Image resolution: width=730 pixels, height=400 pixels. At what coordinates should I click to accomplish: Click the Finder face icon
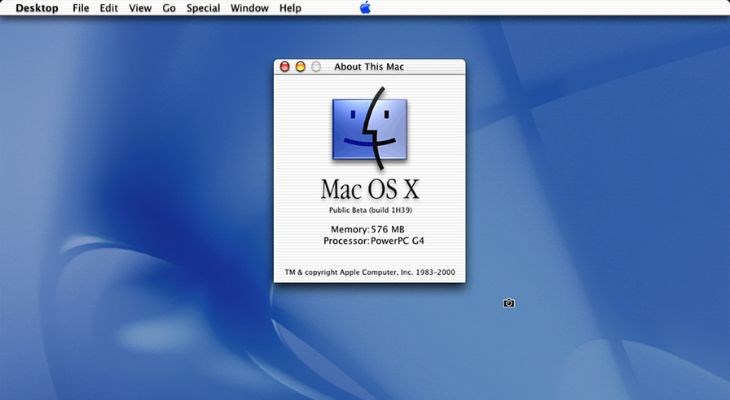pyautogui.click(x=370, y=128)
